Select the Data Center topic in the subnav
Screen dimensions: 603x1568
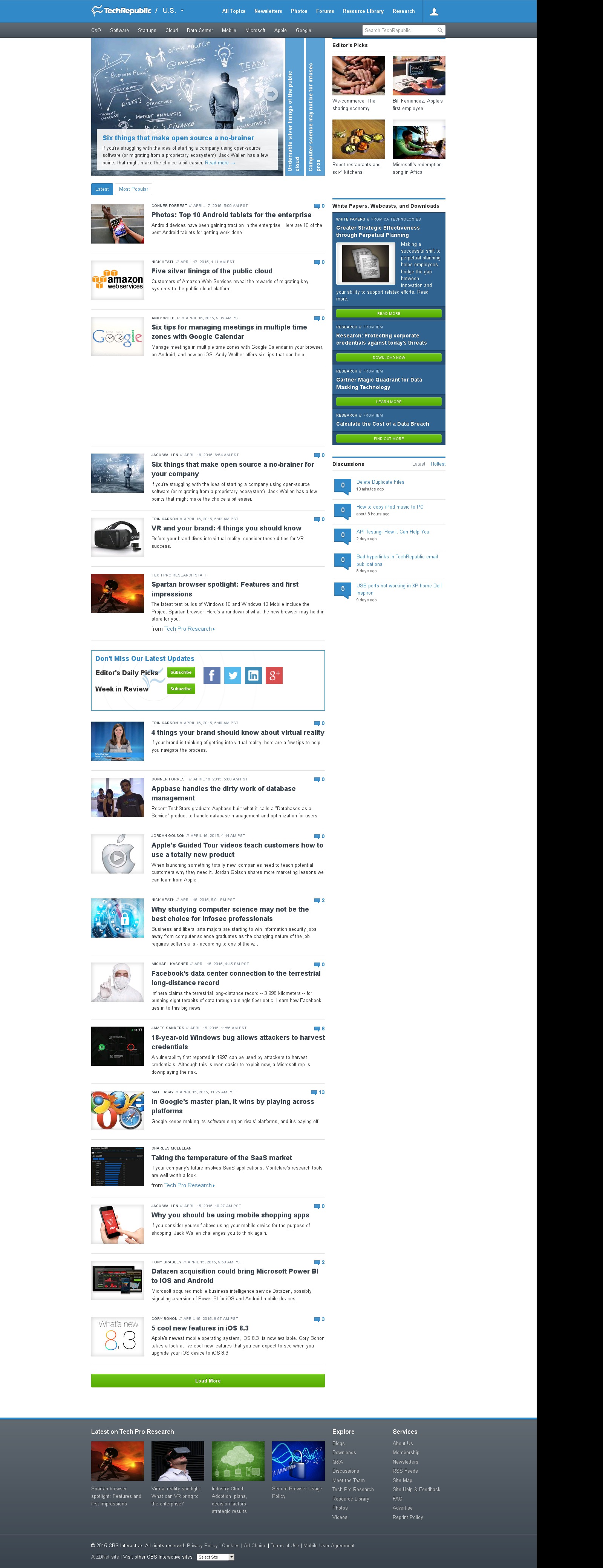(x=200, y=31)
